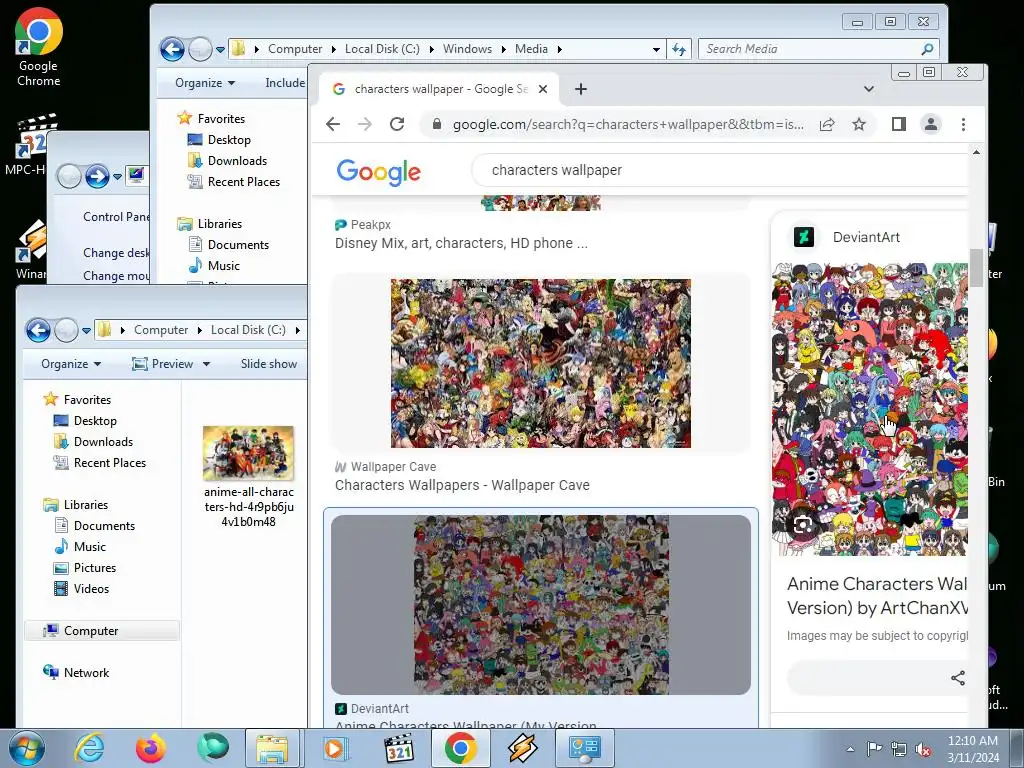This screenshot has height=768, width=1024.
Task: Select Recent Places in Media window sidebar
Action: tap(244, 182)
